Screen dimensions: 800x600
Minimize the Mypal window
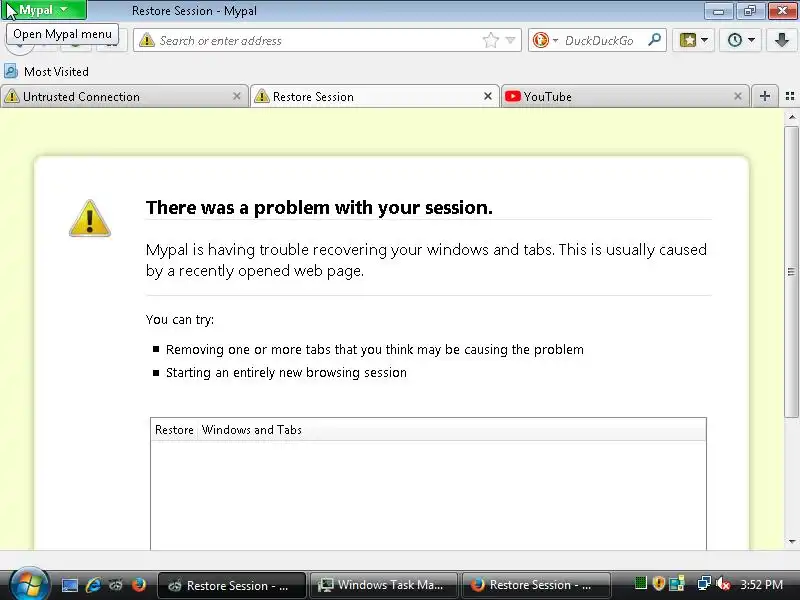point(718,10)
